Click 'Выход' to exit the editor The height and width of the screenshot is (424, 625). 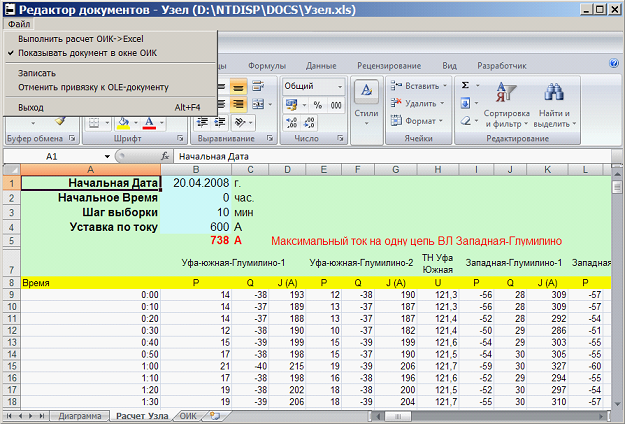point(31,106)
